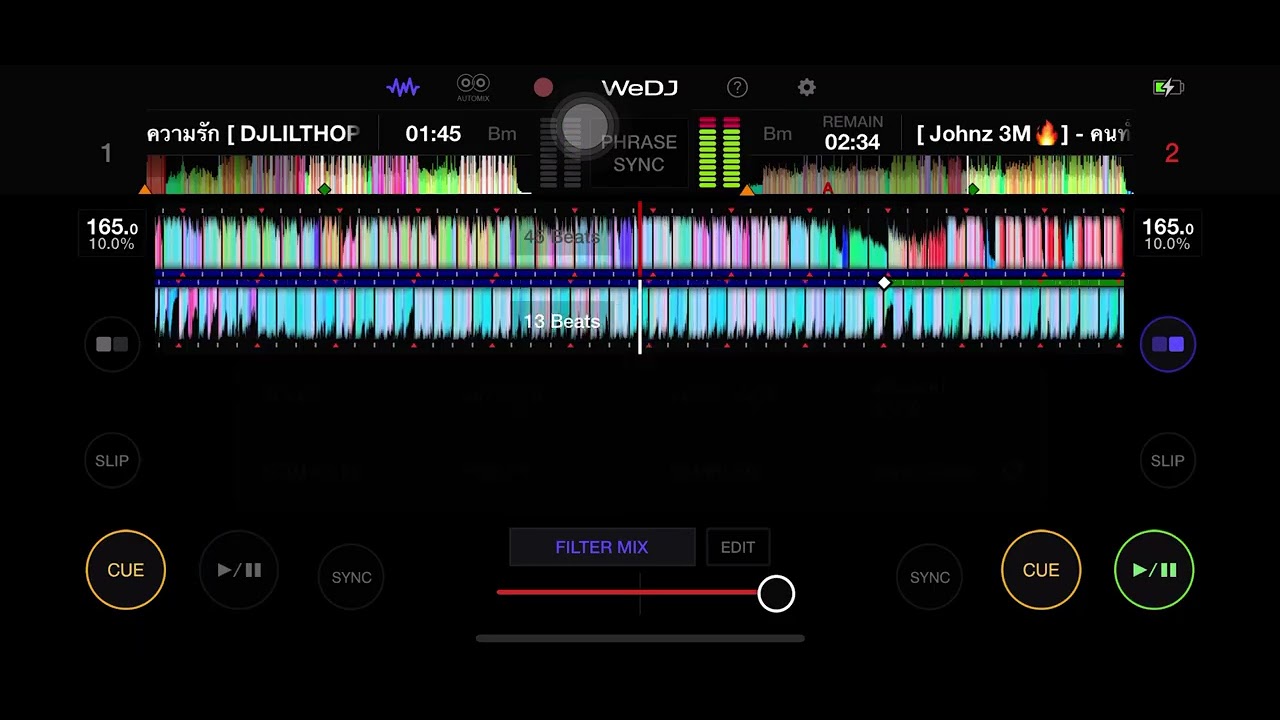Open the deck 1 tempo display 165.0
The image size is (1280, 720).
pyautogui.click(x=112, y=234)
